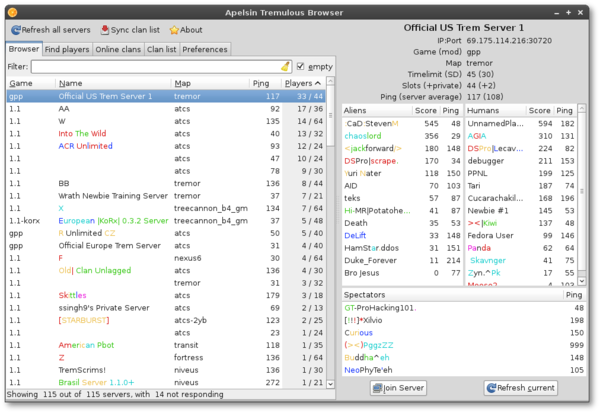The height and width of the screenshot is (413, 600).
Task: Click the Refresh current button
Action: click(520, 388)
